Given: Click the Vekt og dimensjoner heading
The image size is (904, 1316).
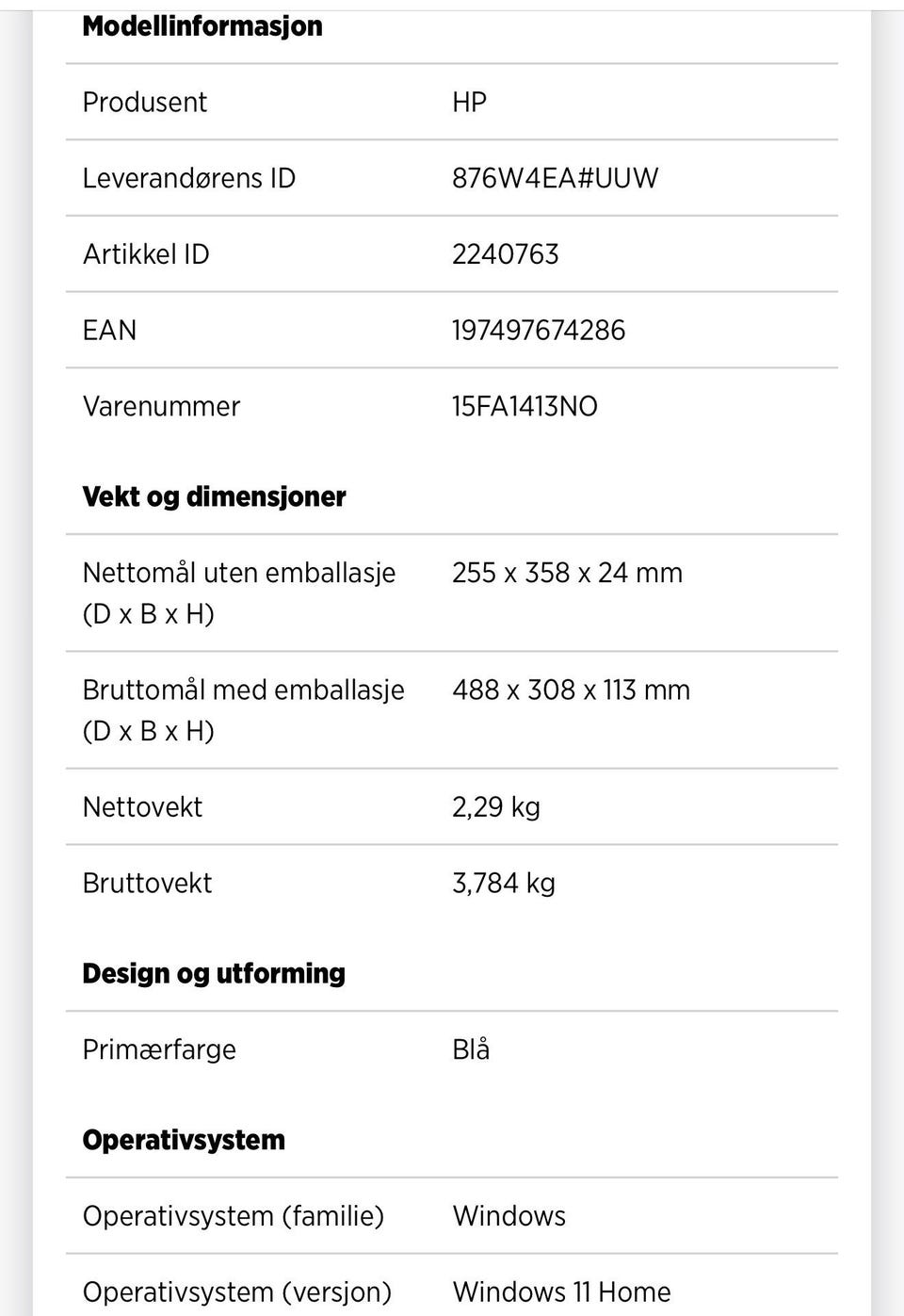Looking at the screenshot, I should pyautogui.click(x=214, y=496).
